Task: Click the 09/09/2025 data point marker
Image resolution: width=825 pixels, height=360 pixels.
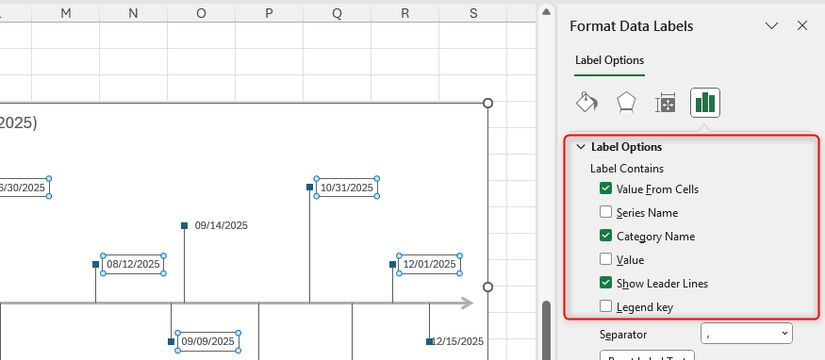Action: point(171,342)
